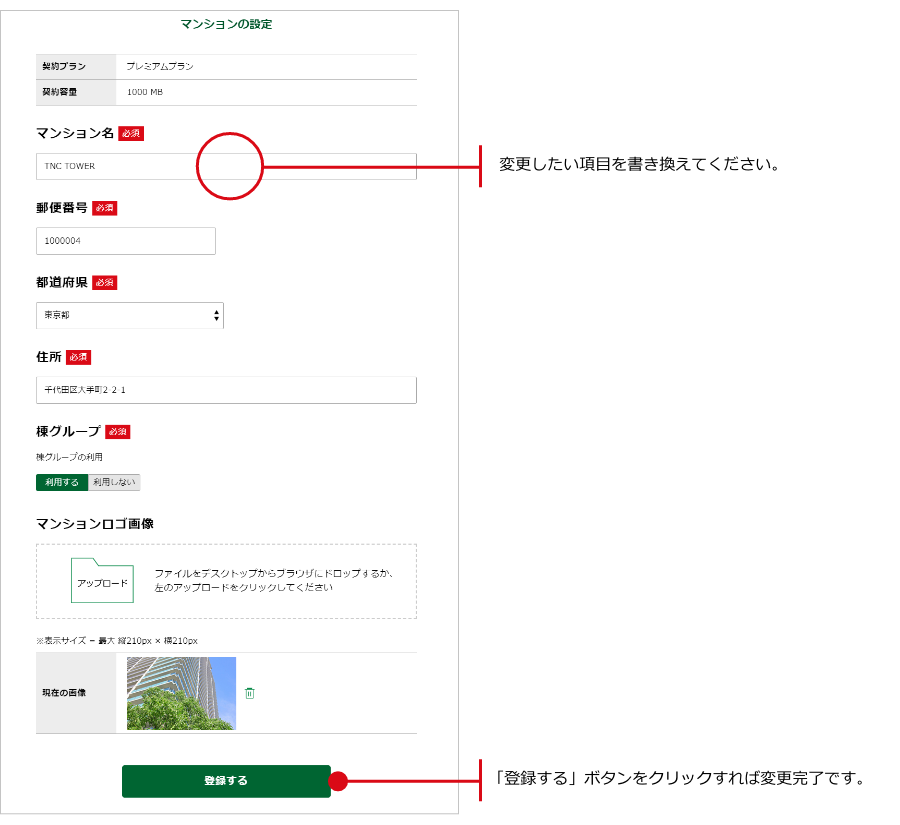900x825 pixels.
Task: Click 必須 badge beside 住所
Action: (79, 357)
